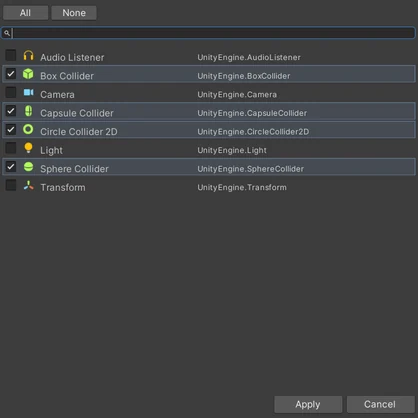Click the All button
Screen dimensions: 418x418
25,13
